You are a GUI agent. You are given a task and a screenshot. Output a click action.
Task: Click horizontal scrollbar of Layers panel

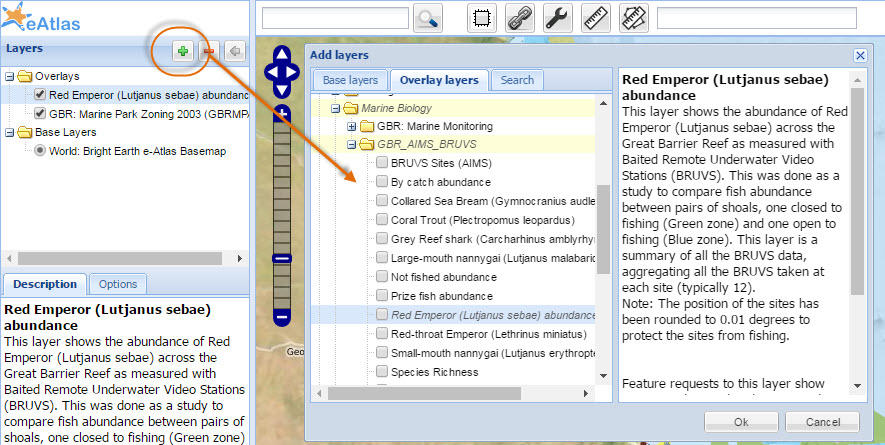(x=120, y=259)
